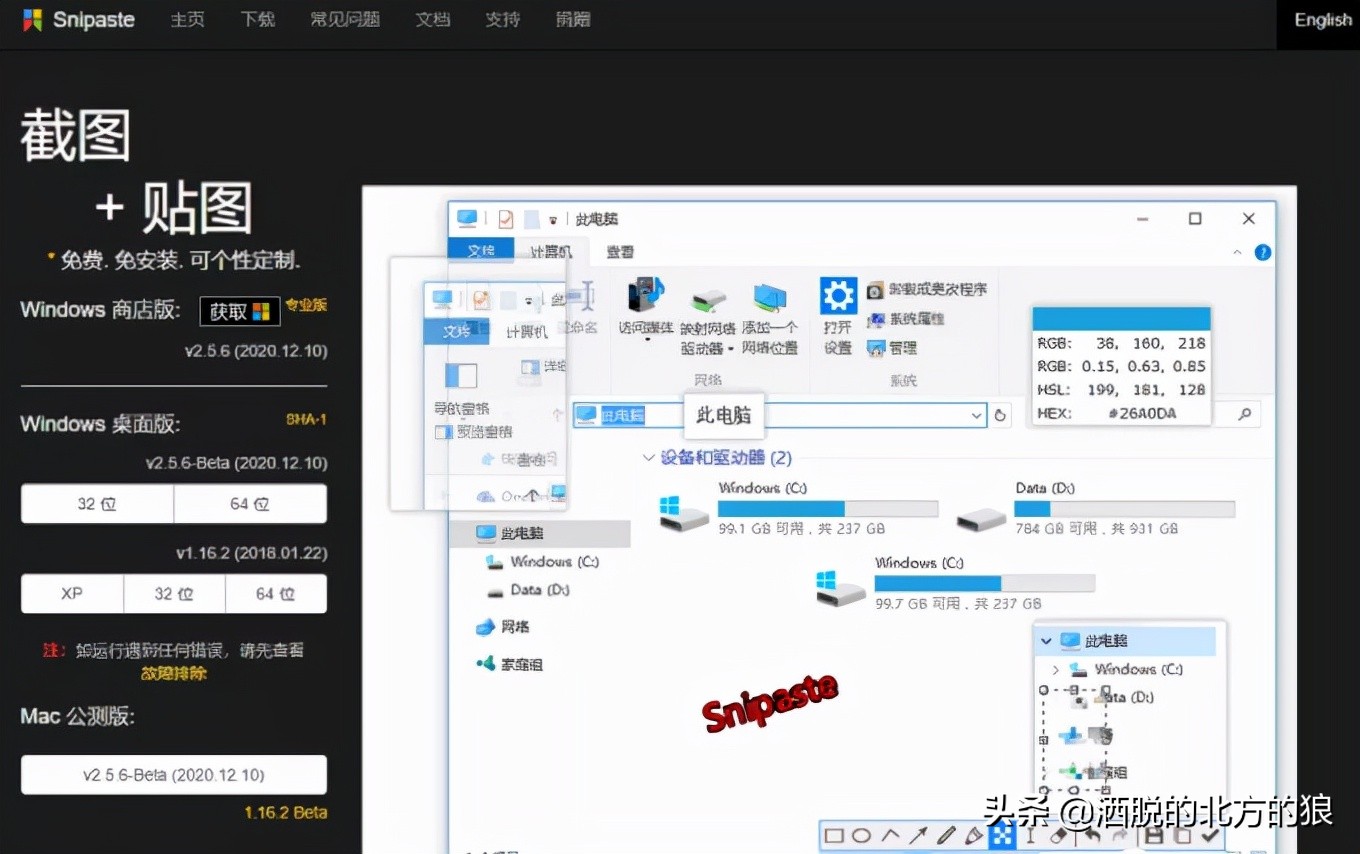Download v2.5.6-Beta Windows 64 位
Image resolution: width=1360 pixels, height=854 pixels.
(x=250, y=504)
